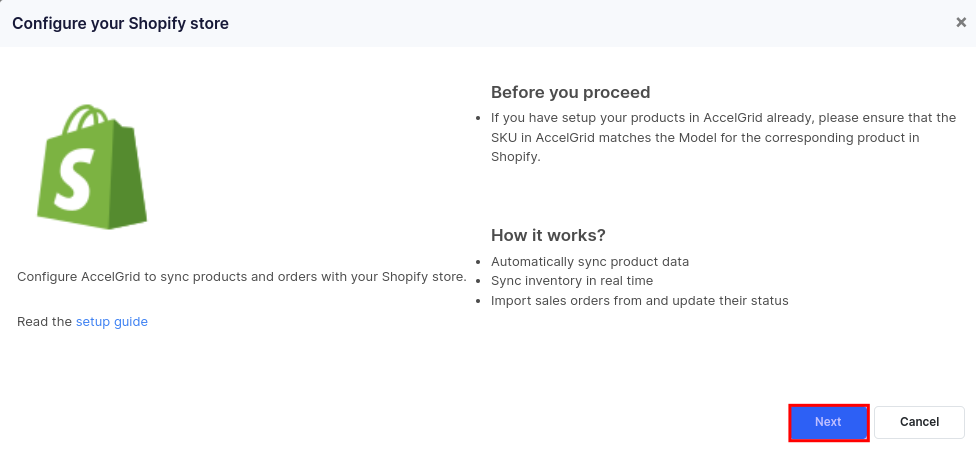The height and width of the screenshot is (457, 976).
Task: Click "Automatically sync product data" bullet text
Action: point(589,262)
